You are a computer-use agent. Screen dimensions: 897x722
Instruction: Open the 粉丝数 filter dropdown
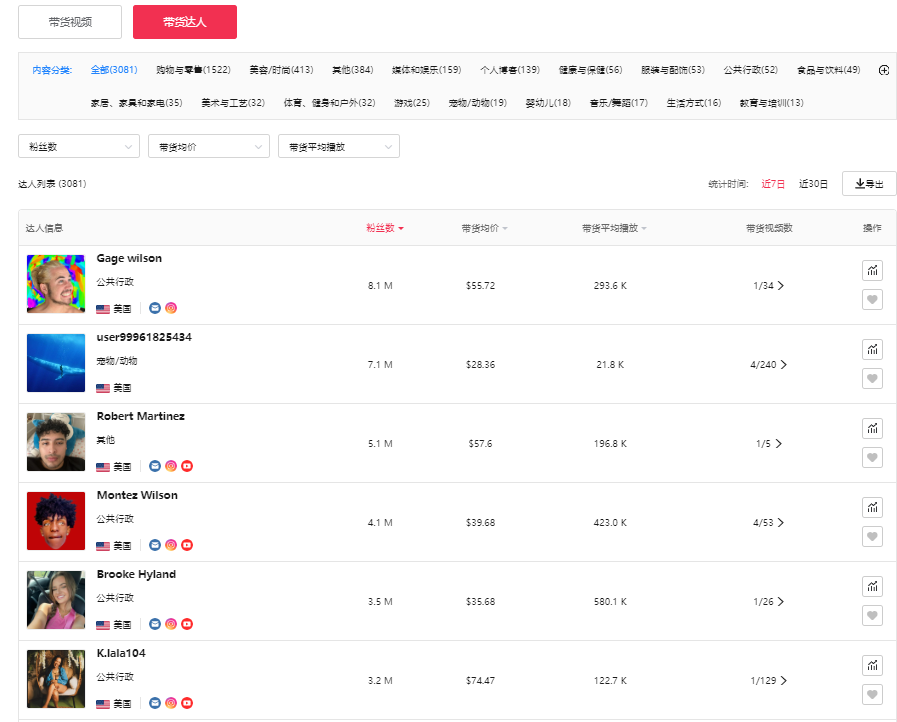click(x=78, y=146)
